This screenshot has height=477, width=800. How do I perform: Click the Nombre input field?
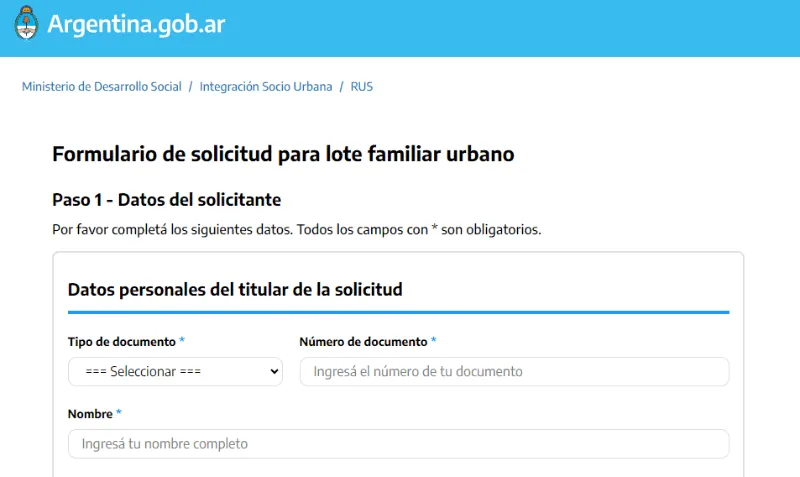tap(398, 443)
